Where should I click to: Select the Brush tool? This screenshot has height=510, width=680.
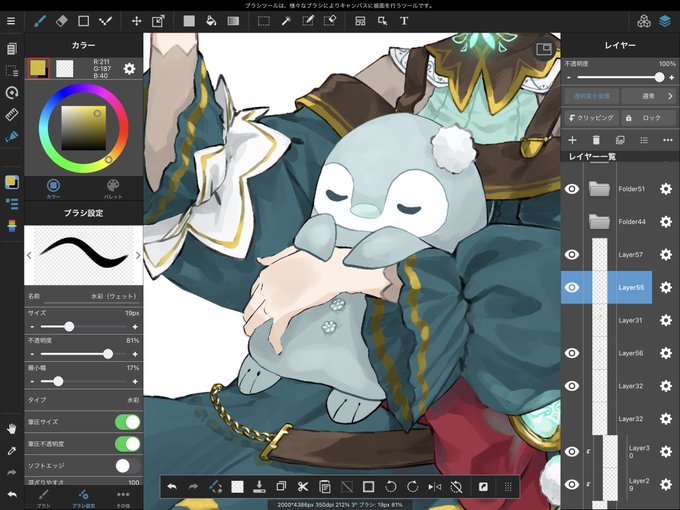[40, 21]
